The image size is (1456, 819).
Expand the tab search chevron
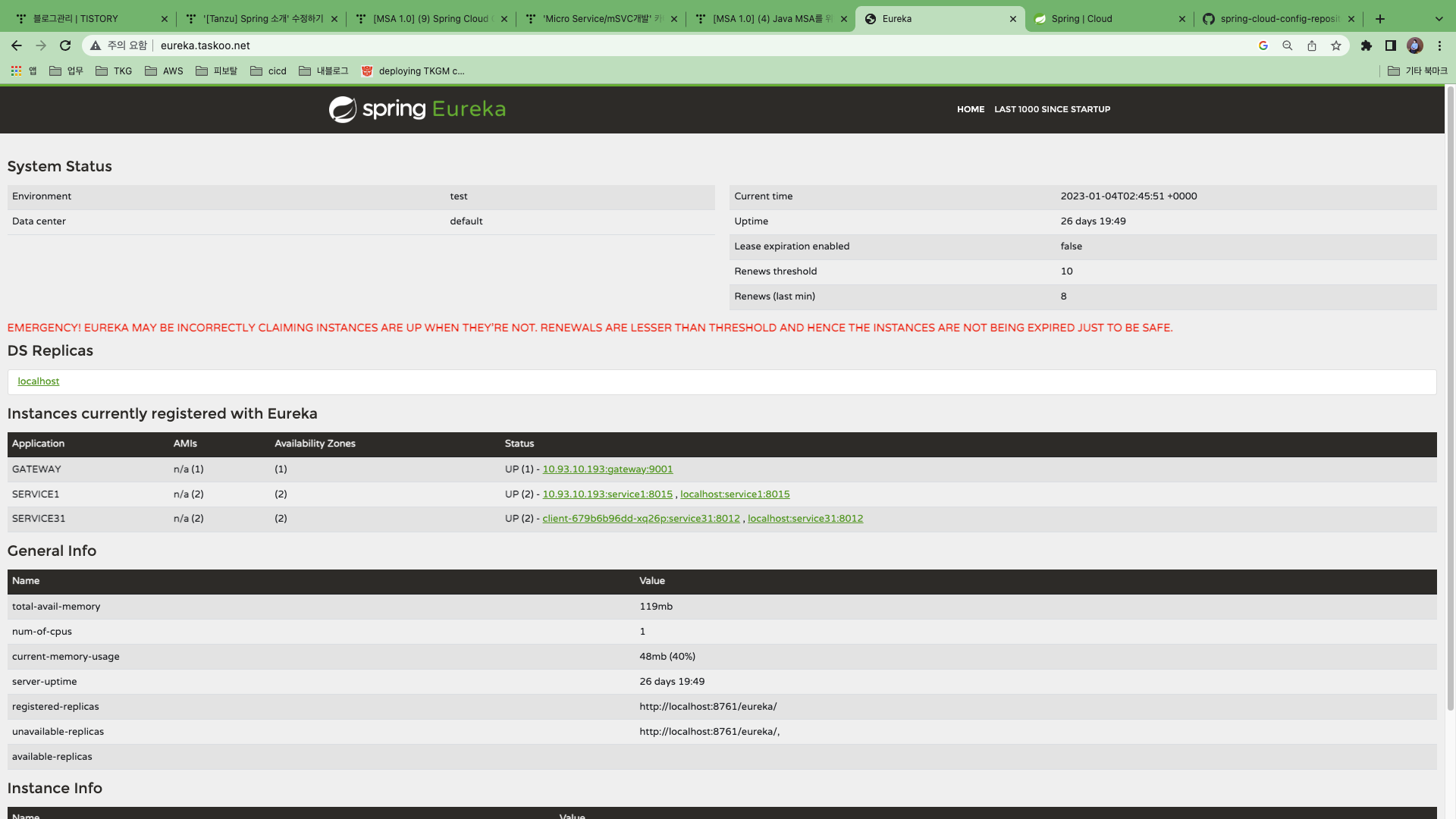[1439, 18]
